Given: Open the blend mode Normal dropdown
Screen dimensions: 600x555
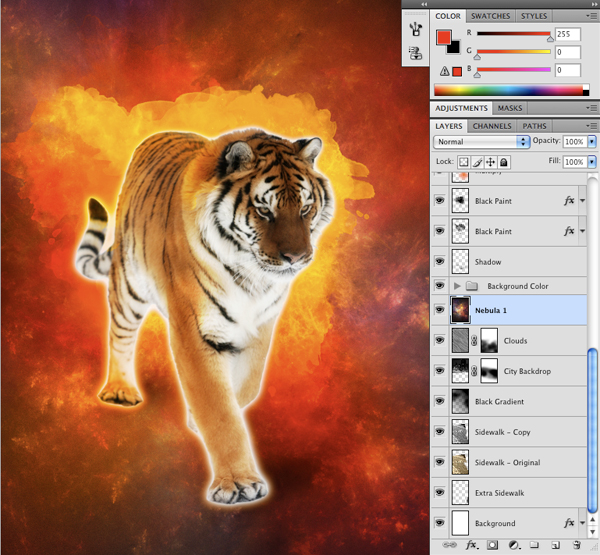Looking at the screenshot, I should [x=481, y=142].
